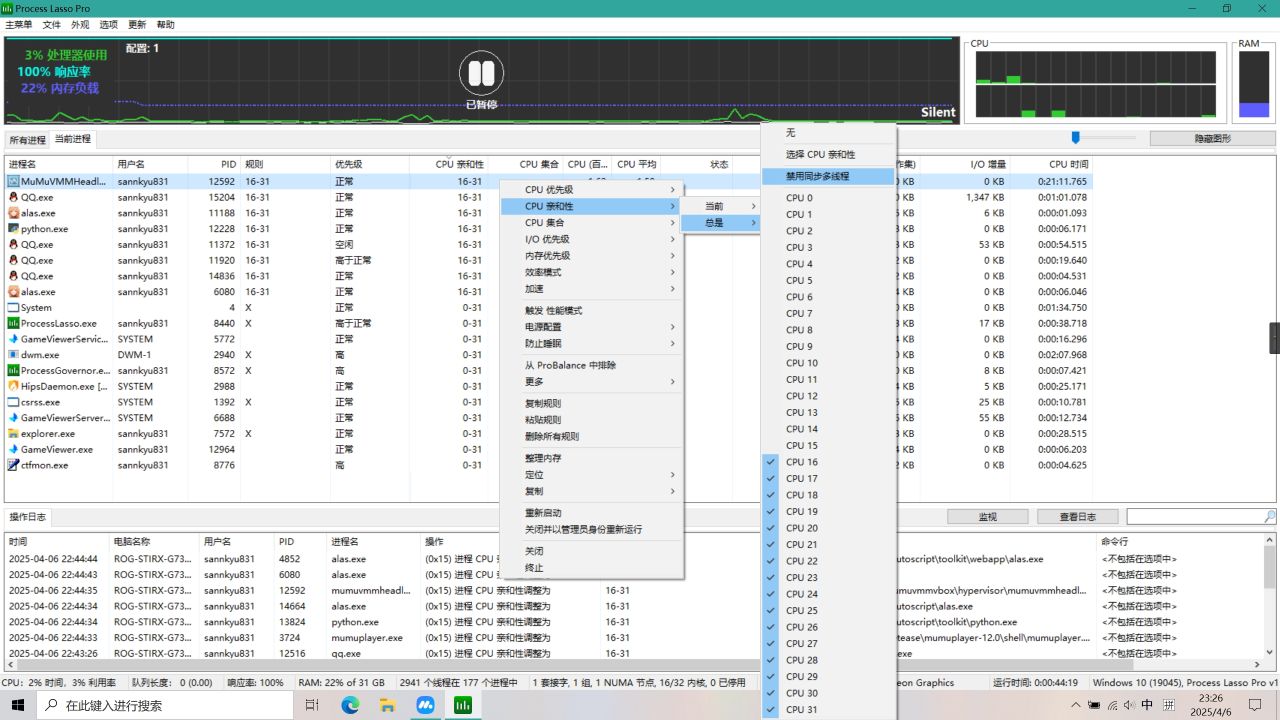Click the ProcessGovernor process icon
Image resolution: width=1280 pixels, height=720 pixels.
click(14, 370)
